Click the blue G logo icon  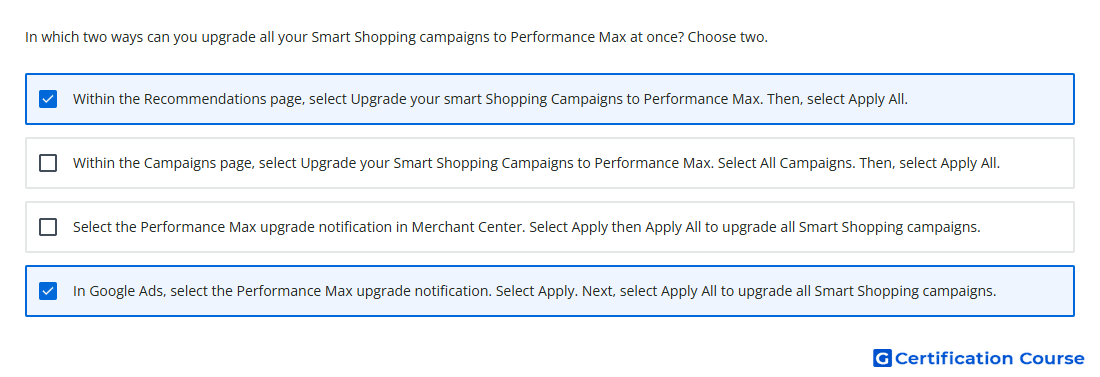pos(882,358)
